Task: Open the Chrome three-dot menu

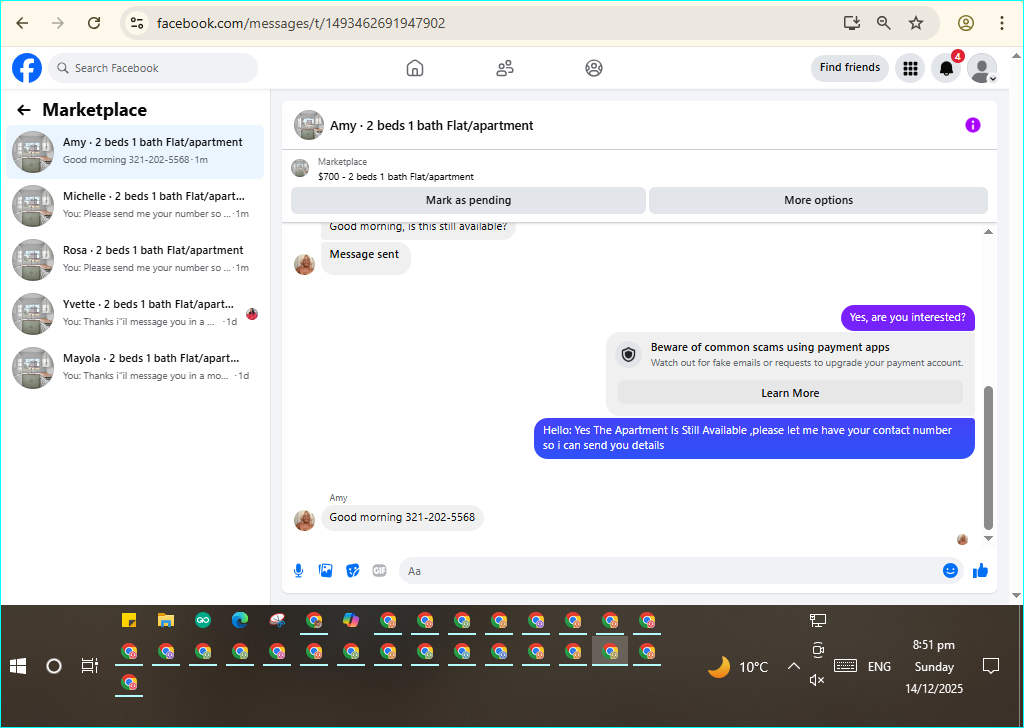Action: tap(1002, 23)
